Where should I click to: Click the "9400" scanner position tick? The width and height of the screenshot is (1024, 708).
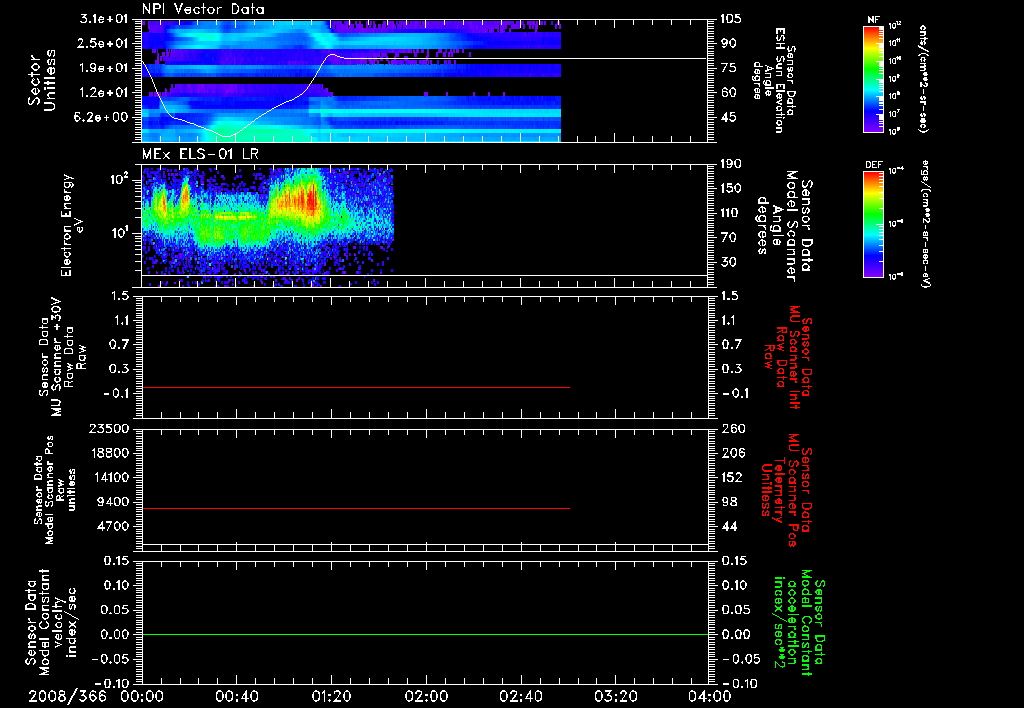pos(112,502)
